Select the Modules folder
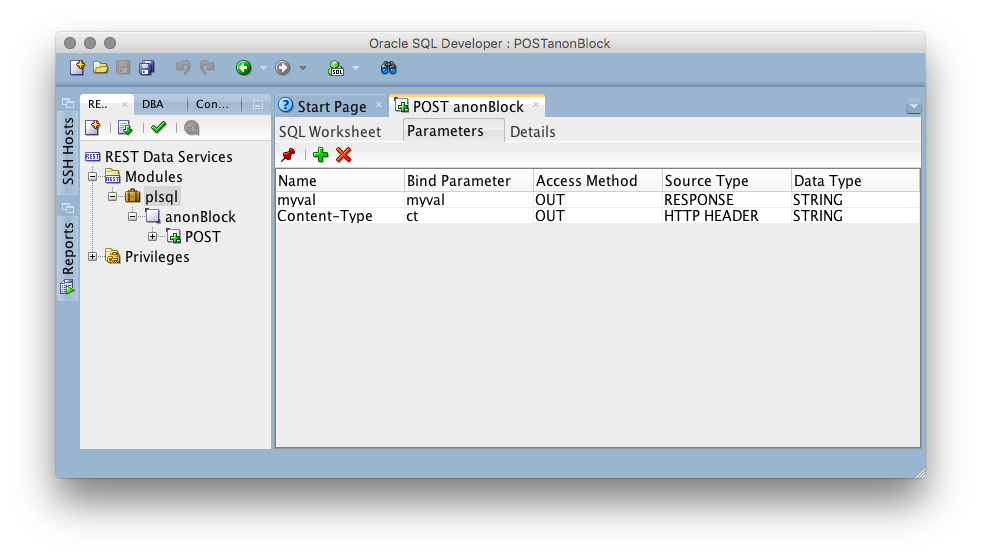Image resolution: width=981 pixels, height=558 pixels. 153,176
